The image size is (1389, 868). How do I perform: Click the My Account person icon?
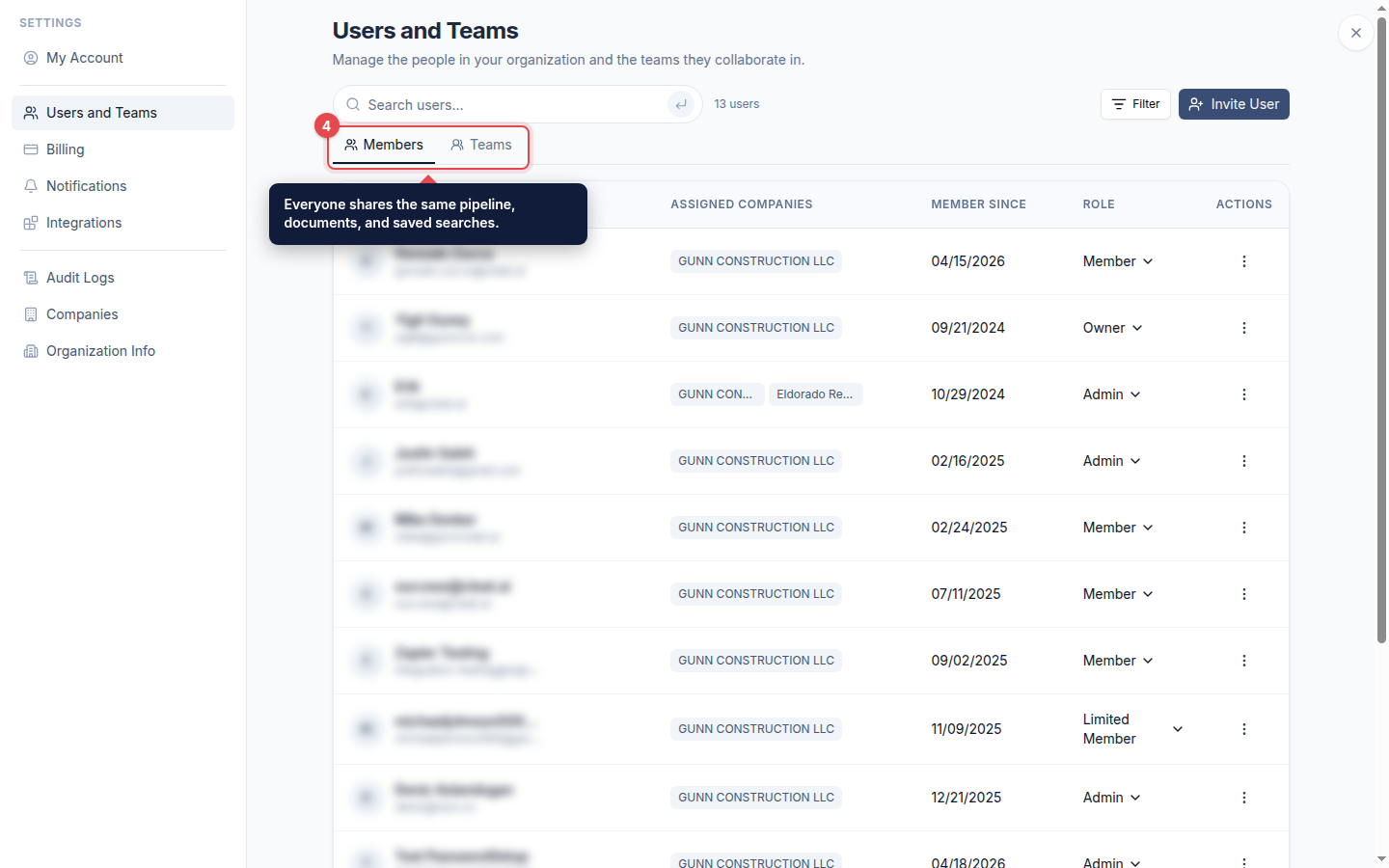click(31, 58)
